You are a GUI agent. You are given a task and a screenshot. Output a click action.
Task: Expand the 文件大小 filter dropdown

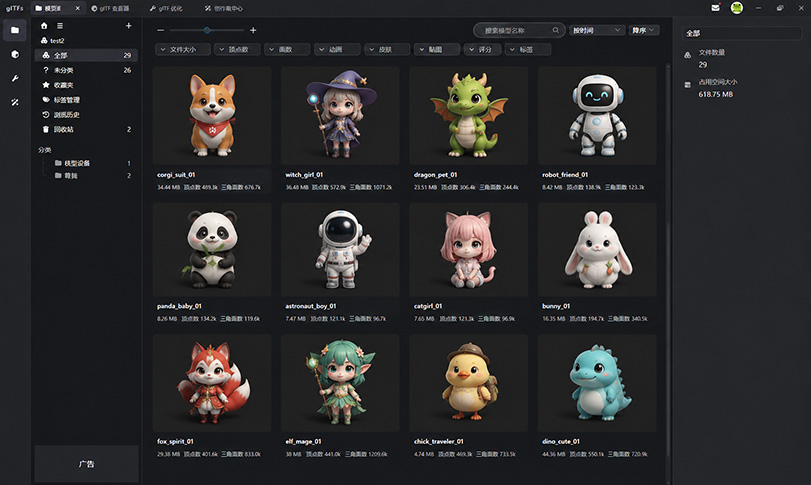183,50
